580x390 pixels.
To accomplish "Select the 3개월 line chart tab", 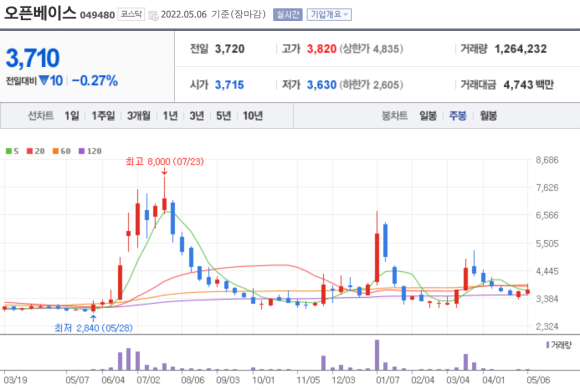I will pyautogui.click(x=139, y=116).
